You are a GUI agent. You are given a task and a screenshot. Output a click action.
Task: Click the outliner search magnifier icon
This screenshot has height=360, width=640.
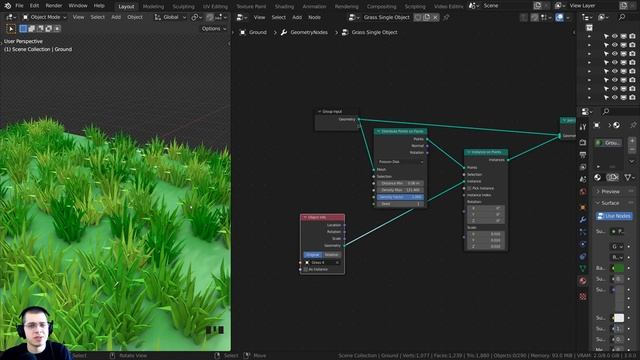coord(622,17)
